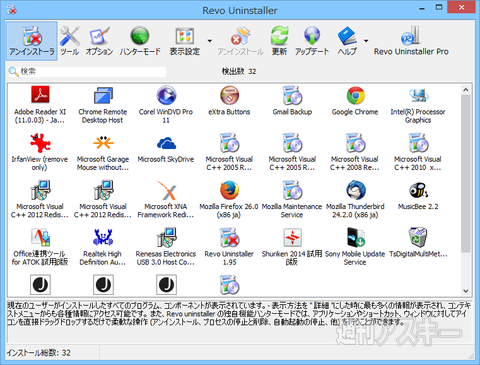The image size is (480, 365).
Task: Select Corel WinDVD Pro 11 icon
Action: click(166, 95)
